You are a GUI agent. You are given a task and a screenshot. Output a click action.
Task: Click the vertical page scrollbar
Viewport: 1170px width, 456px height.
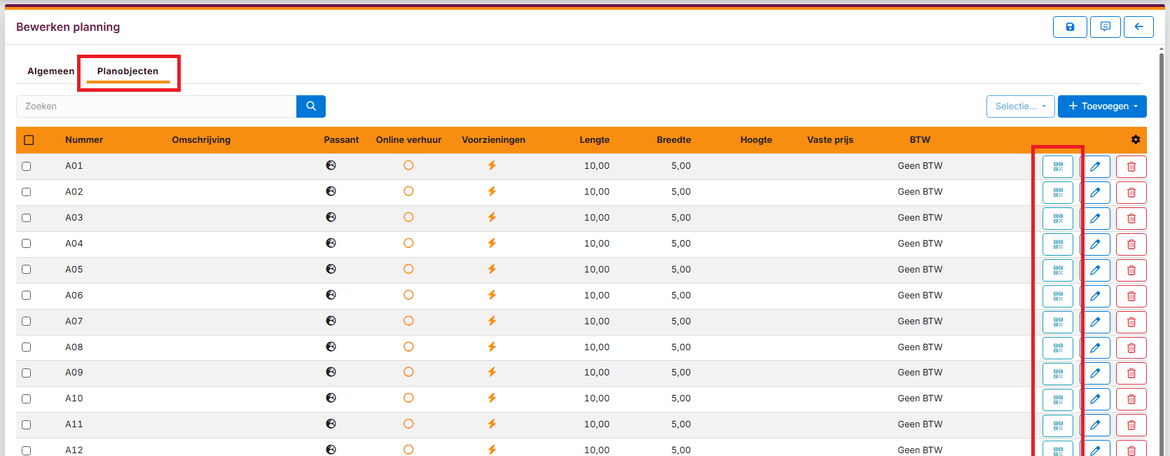1162,254
